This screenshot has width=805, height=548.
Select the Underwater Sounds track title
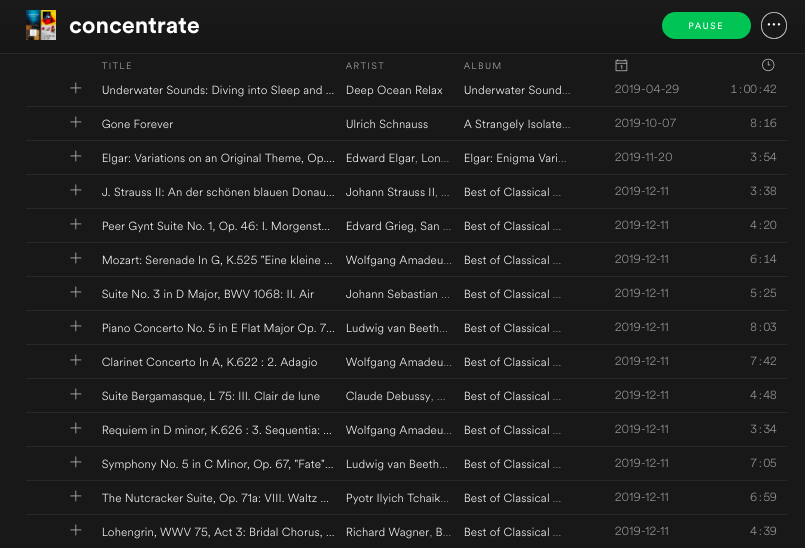point(218,90)
